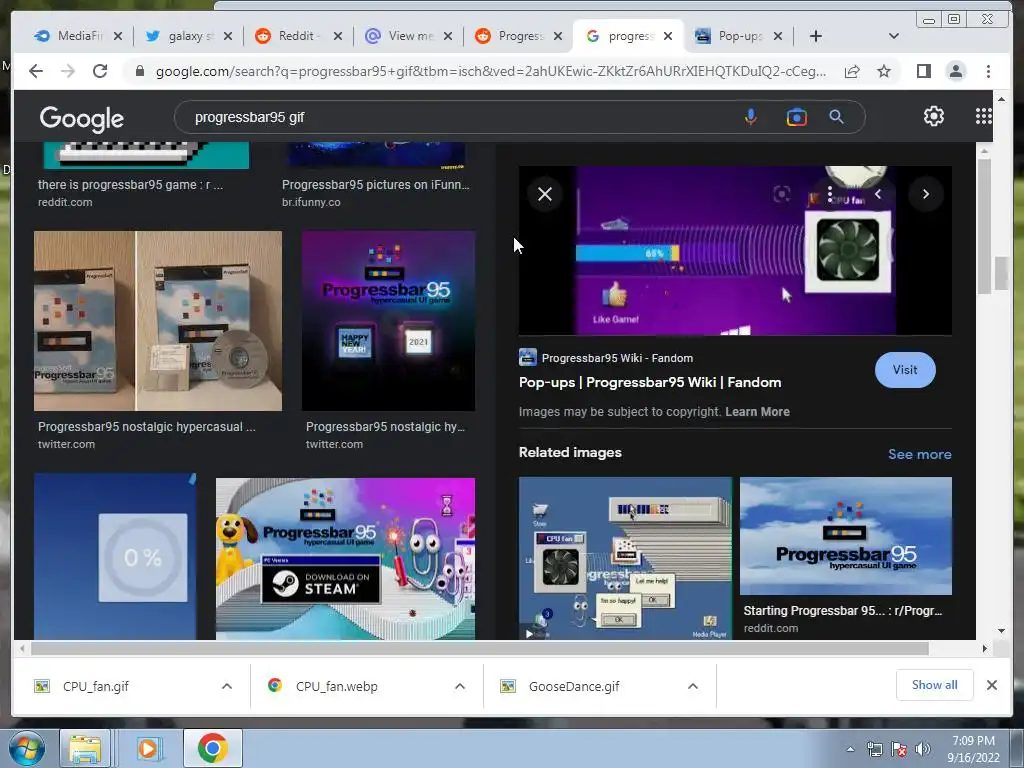Image resolution: width=1024 pixels, height=768 pixels.
Task: Open Starting Progressbar 95 related image
Action: click(x=846, y=536)
